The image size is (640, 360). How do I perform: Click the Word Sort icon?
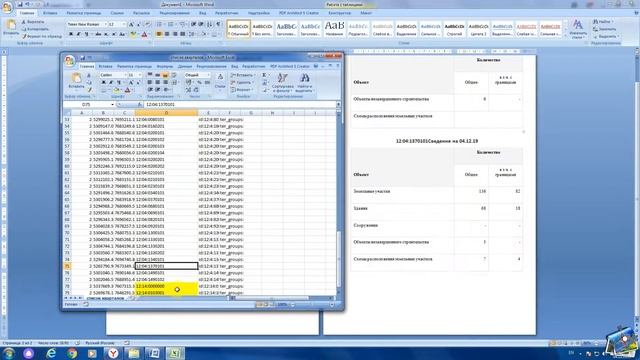(210, 24)
